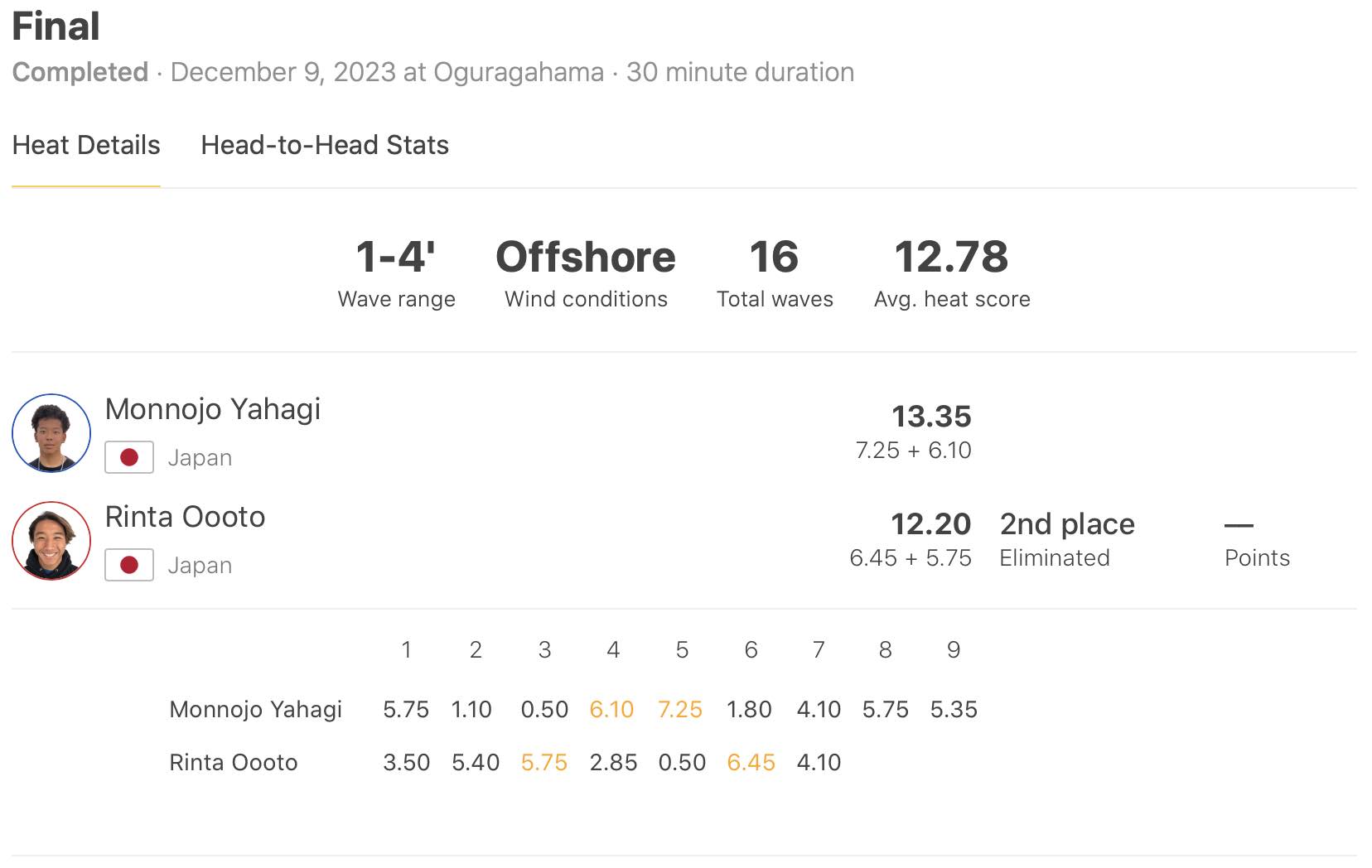This screenshot has height=868, width=1372.
Task: Click the 16 total waves stat
Action: [x=774, y=257]
